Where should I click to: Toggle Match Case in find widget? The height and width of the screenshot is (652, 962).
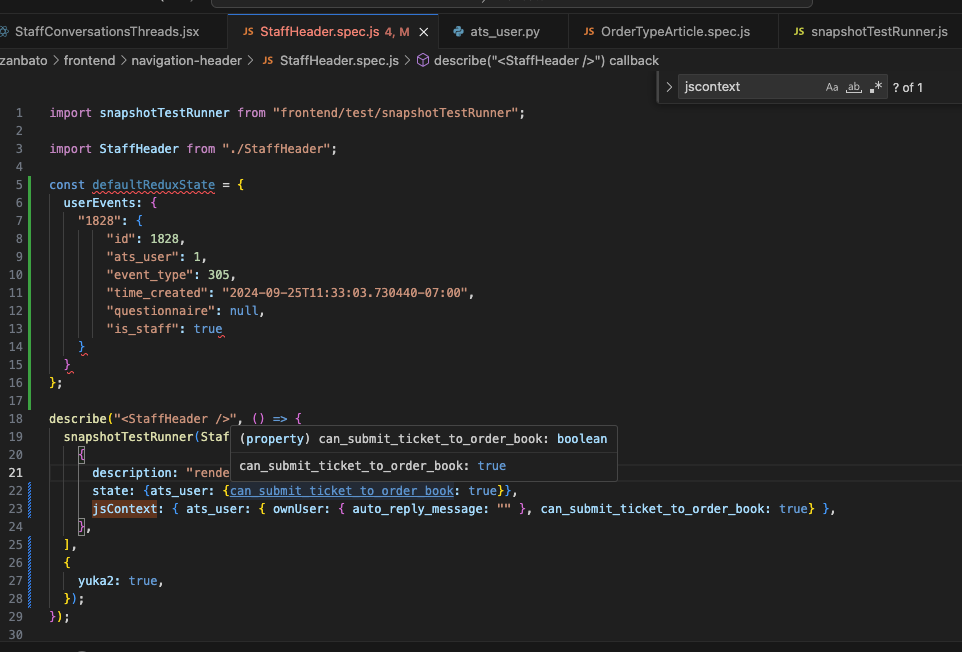tap(832, 87)
